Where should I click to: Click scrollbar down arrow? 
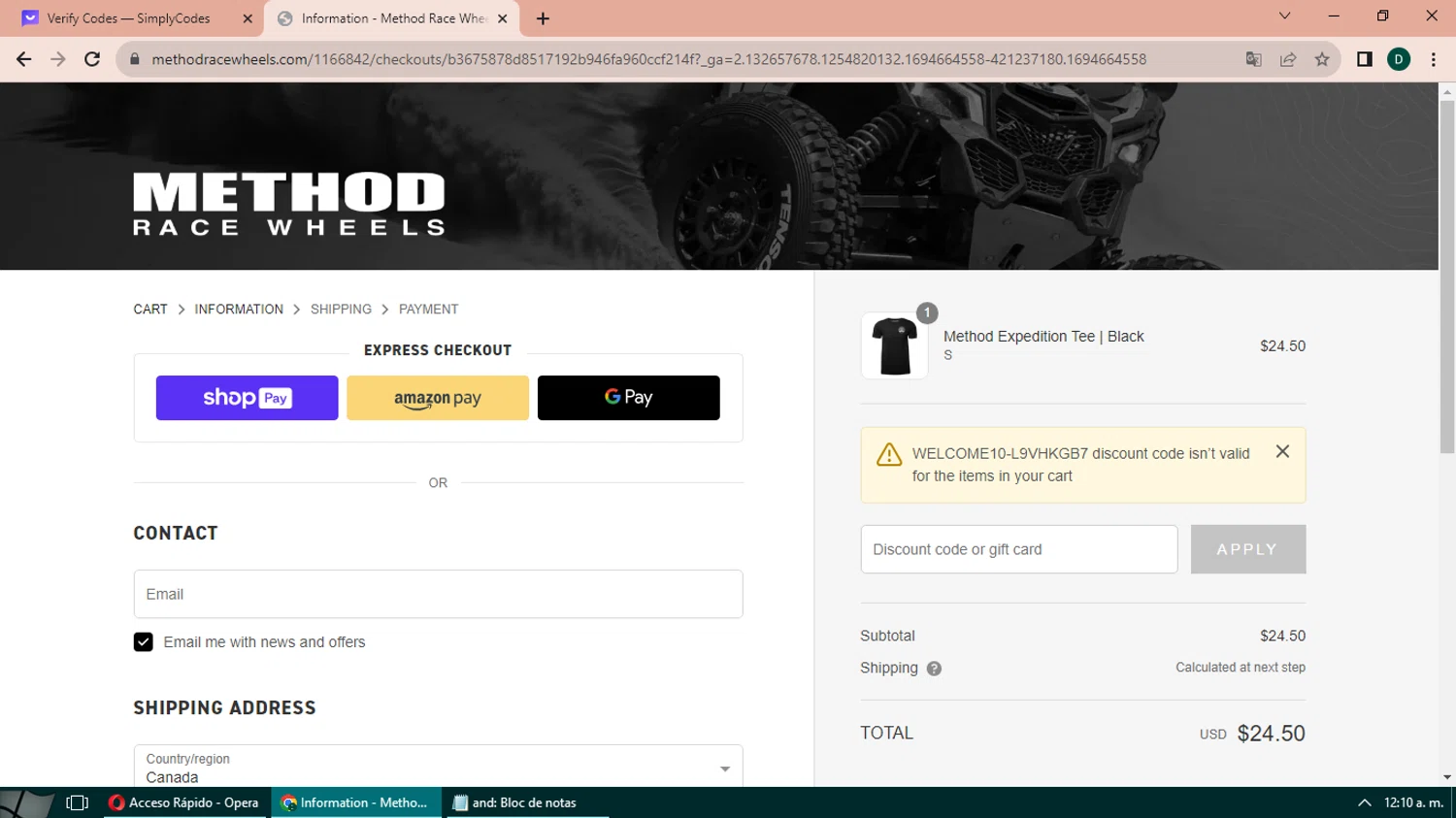[1447, 777]
